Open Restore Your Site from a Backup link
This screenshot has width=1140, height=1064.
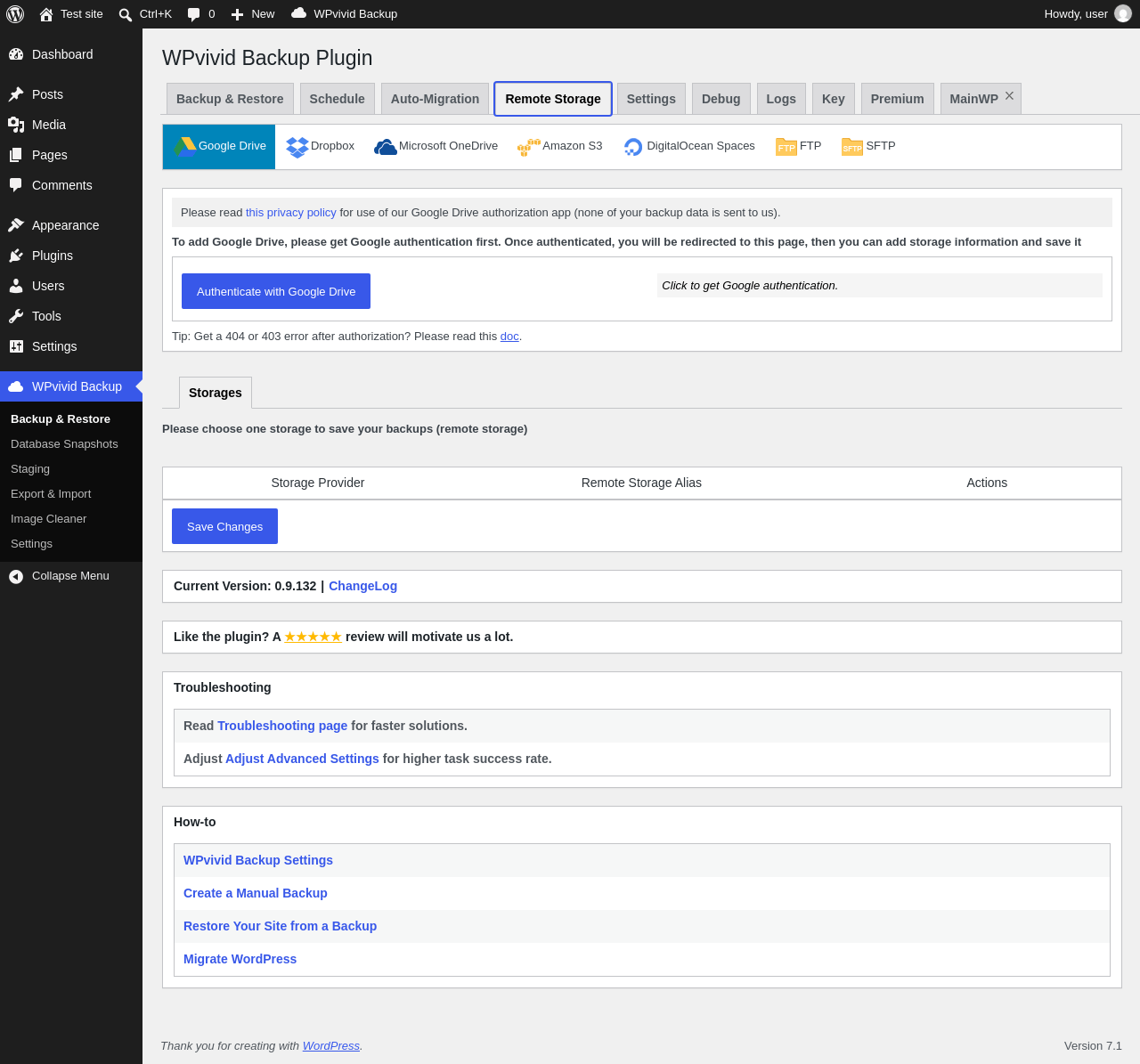click(x=280, y=926)
